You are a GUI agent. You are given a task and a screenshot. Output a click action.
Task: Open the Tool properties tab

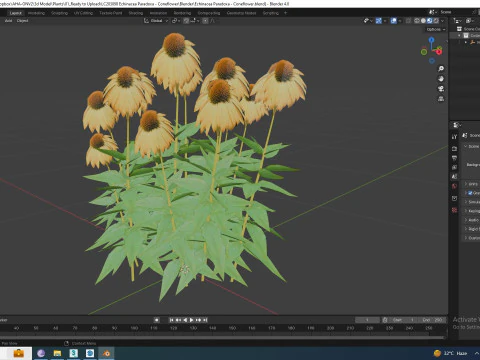point(454,137)
